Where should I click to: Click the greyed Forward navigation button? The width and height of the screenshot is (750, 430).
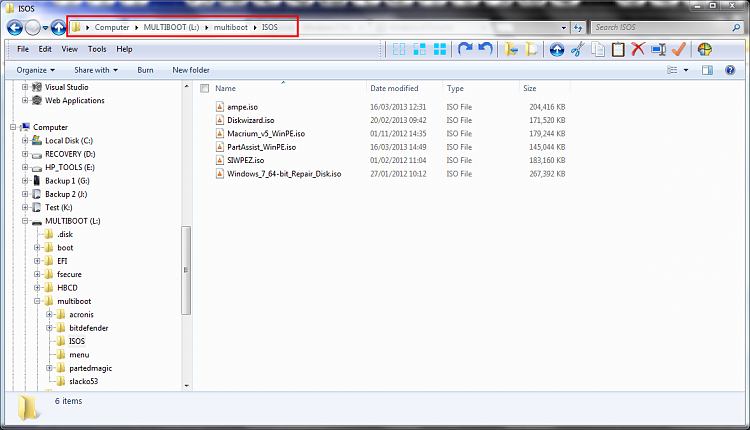pos(33,28)
